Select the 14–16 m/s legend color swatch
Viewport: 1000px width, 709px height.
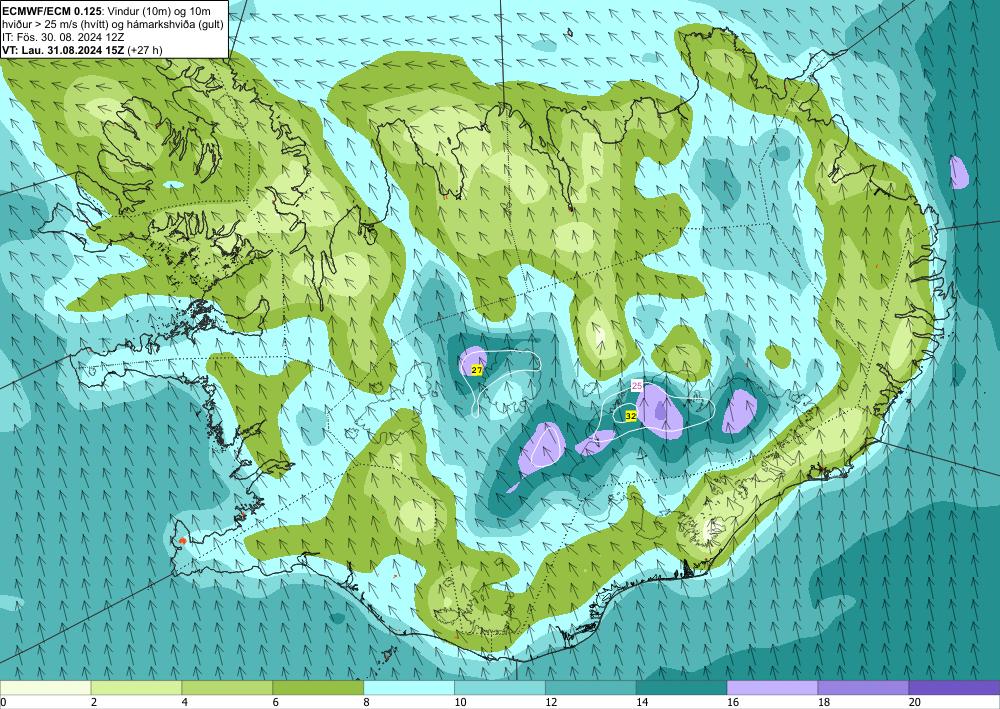click(x=681, y=688)
